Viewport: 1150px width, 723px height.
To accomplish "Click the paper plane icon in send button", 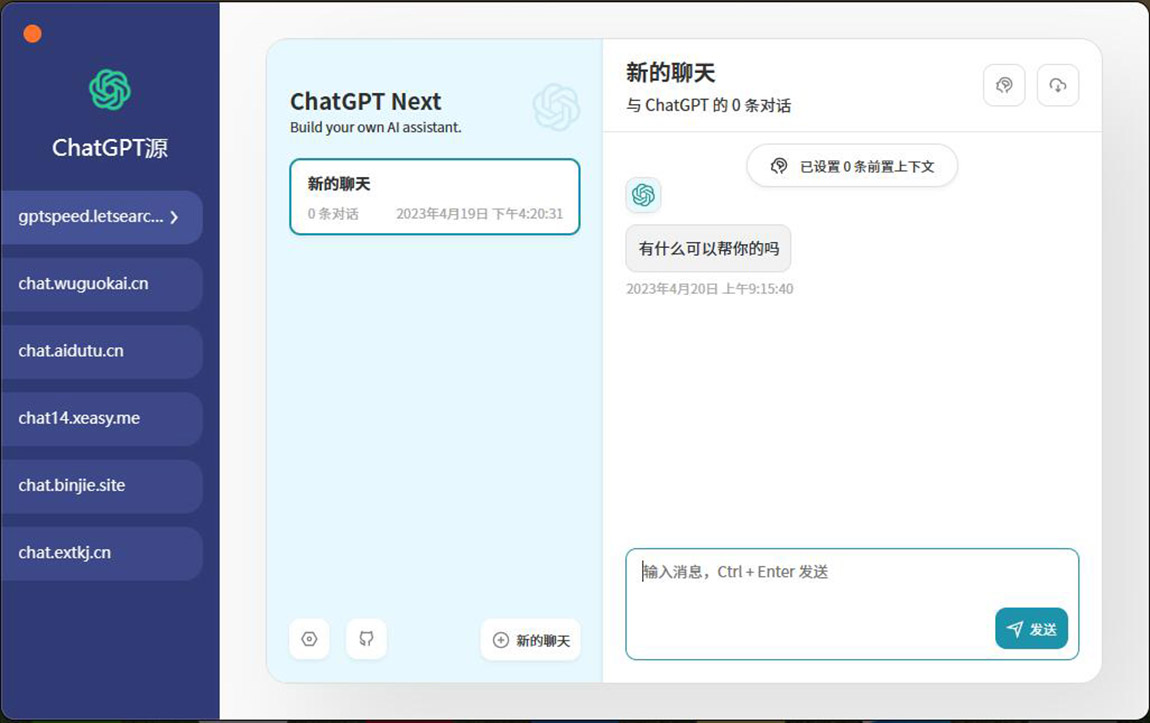I will [x=1014, y=629].
